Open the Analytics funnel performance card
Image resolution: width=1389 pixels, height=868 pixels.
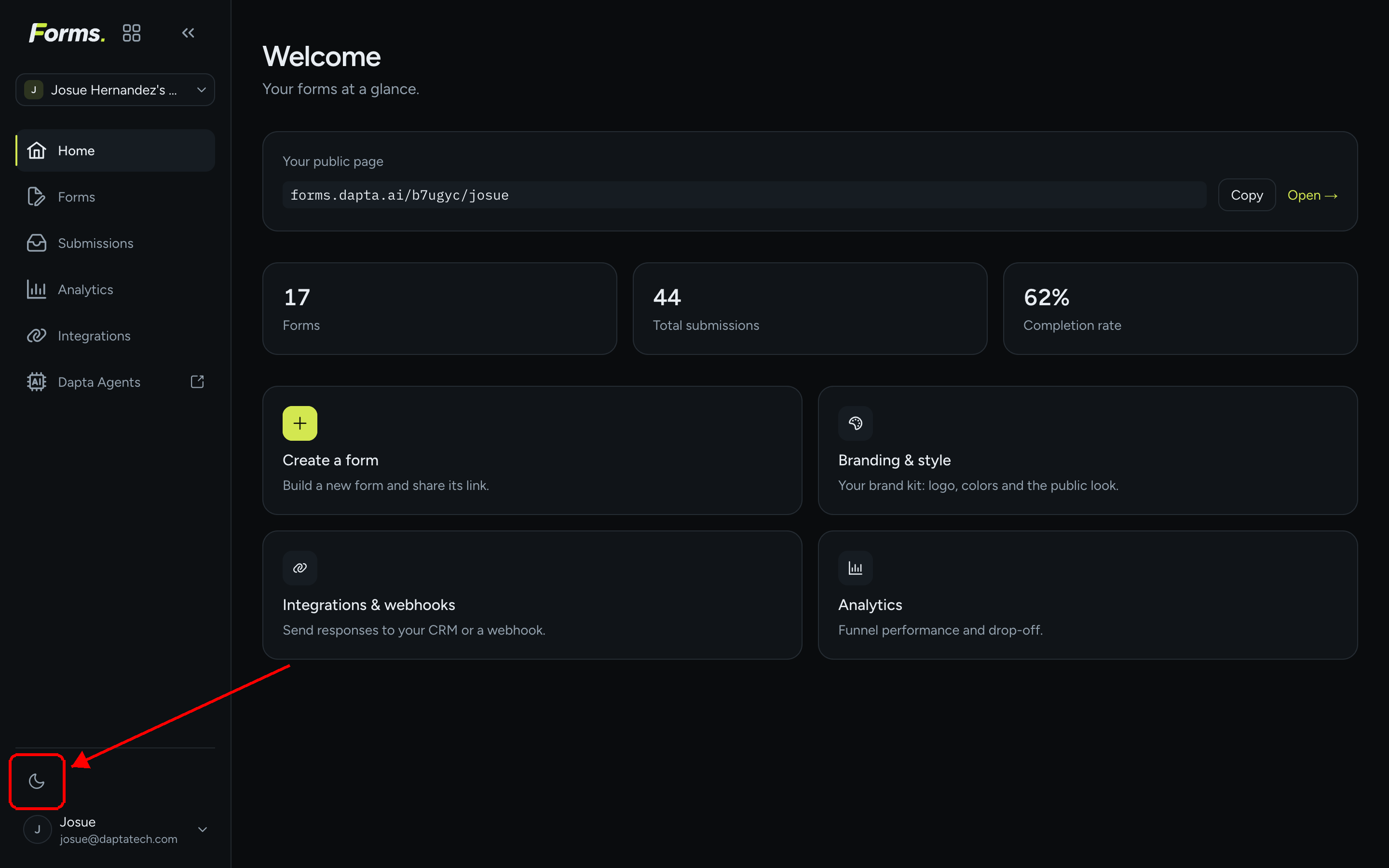click(1088, 595)
